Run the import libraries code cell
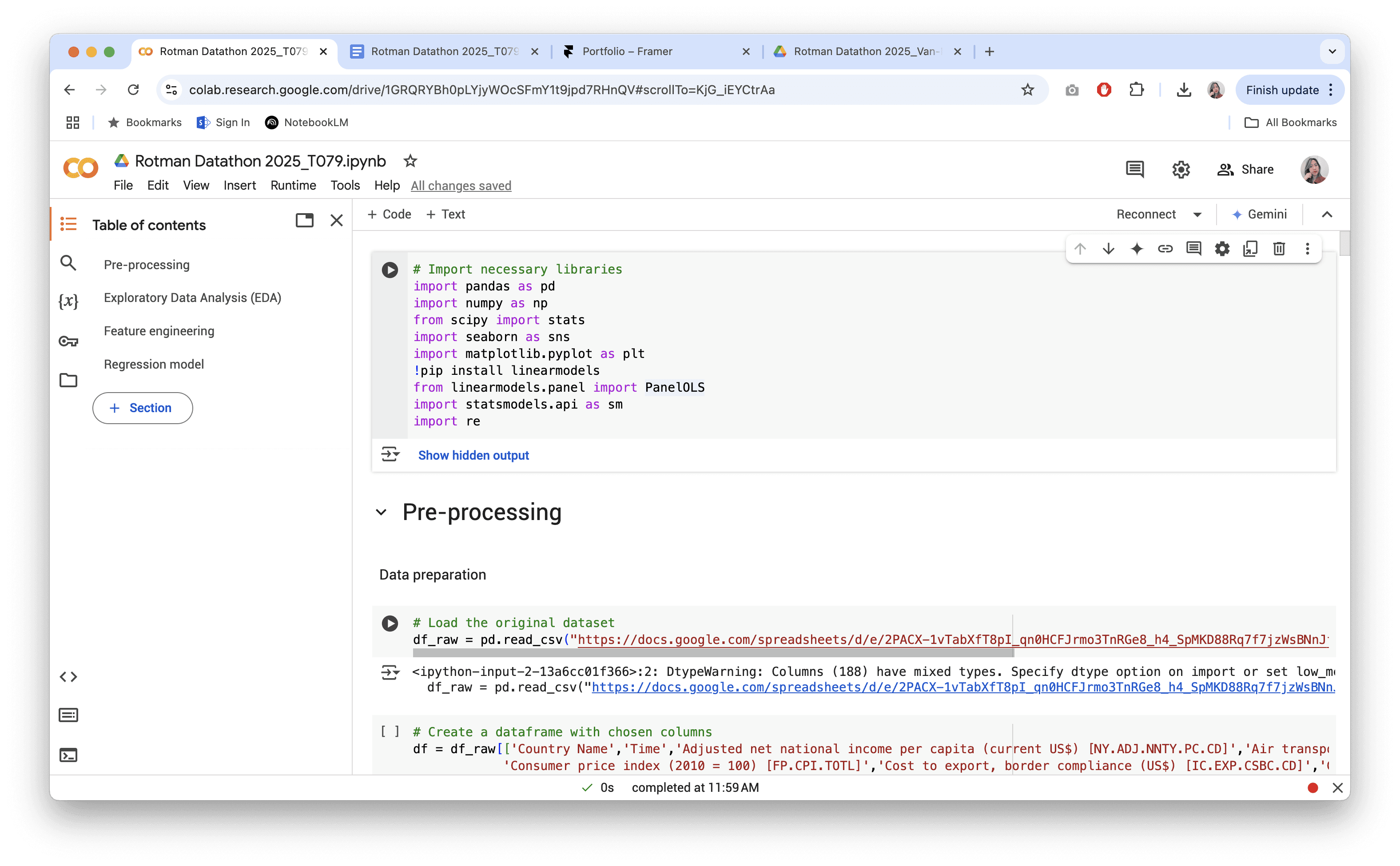 pyautogui.click(x=390, y=270)
